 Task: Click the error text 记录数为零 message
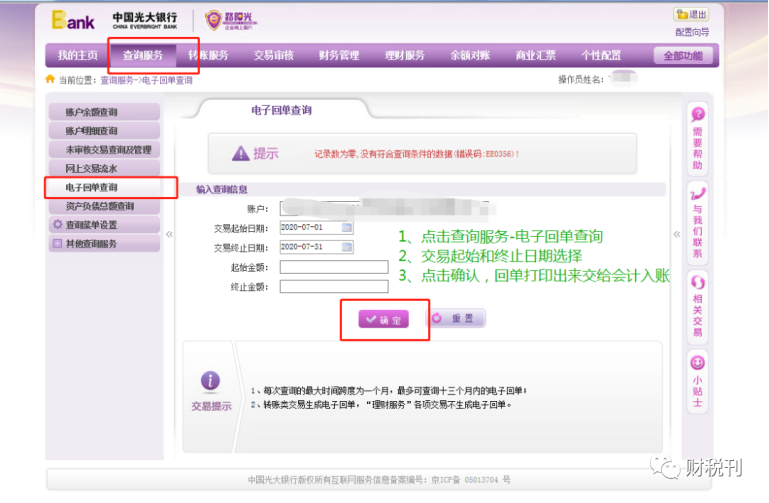click(x=416, y=154)
